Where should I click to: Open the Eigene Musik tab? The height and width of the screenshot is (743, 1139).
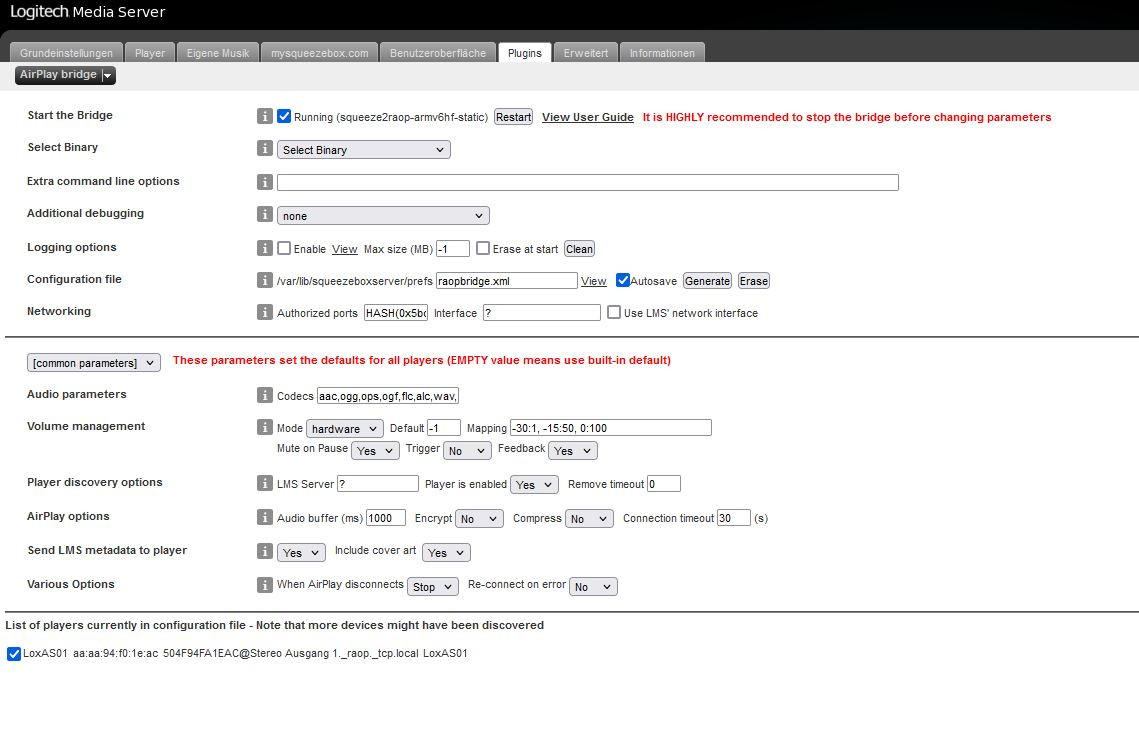tap(218, 53)
